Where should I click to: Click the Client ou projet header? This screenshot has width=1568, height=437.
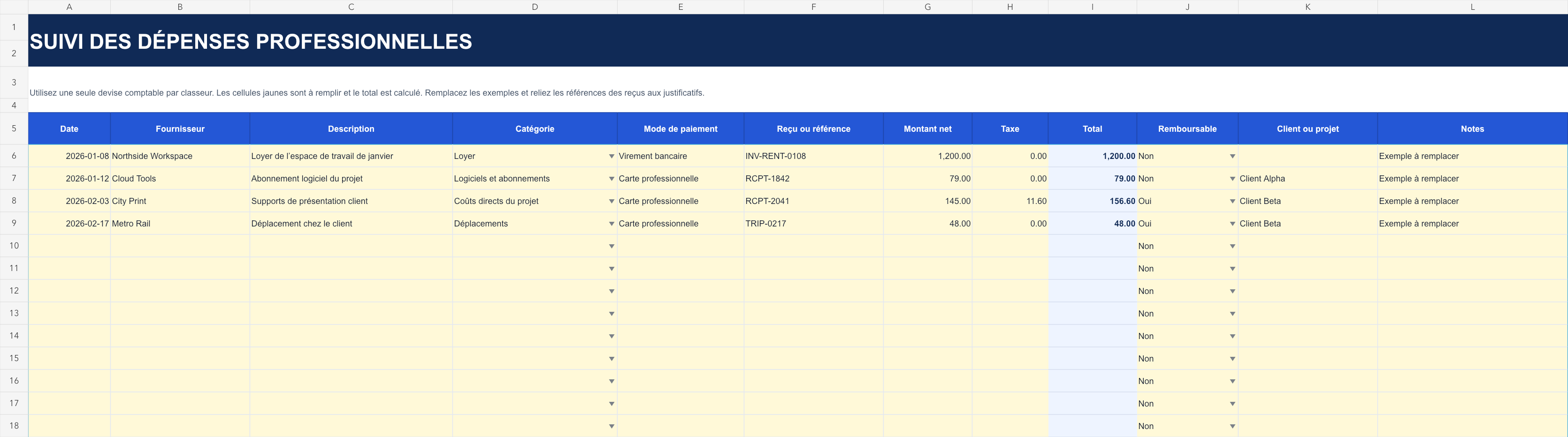point(1308,128)
